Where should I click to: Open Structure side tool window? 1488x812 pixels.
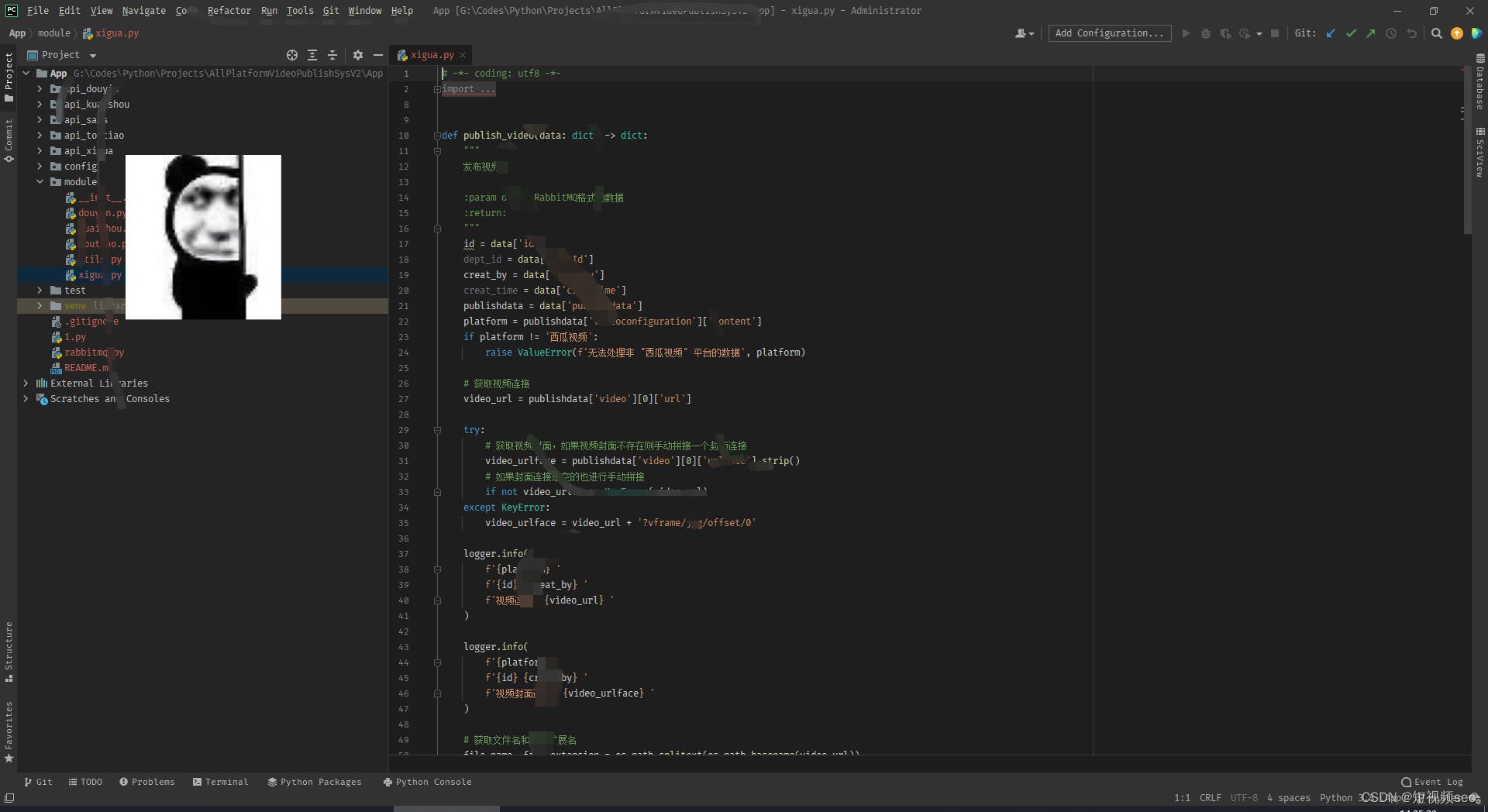pyautogui.click(x=9, y=651)
